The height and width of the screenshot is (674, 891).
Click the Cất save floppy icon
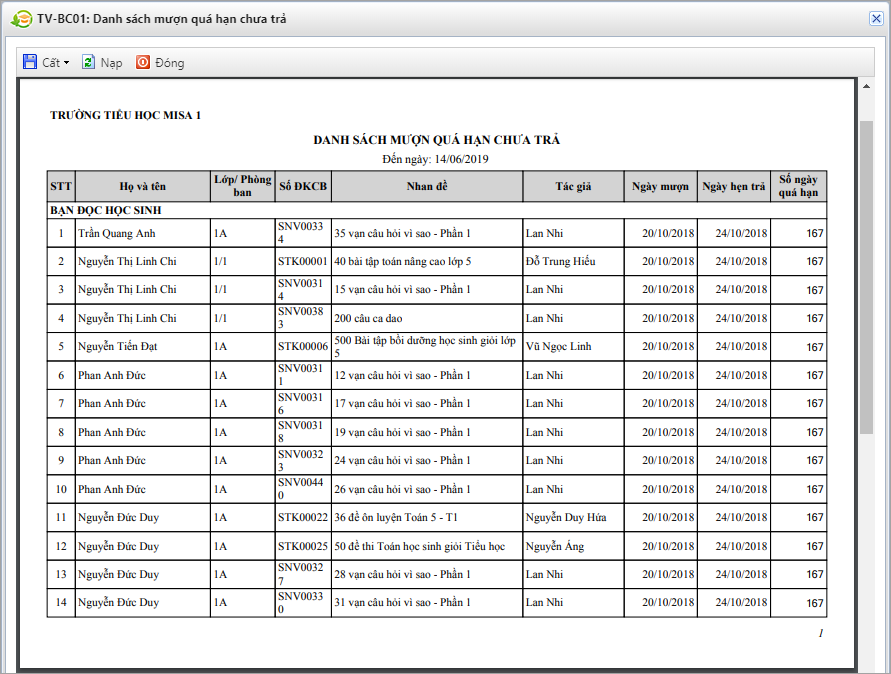pyautogui.click(x=30, y=62)
